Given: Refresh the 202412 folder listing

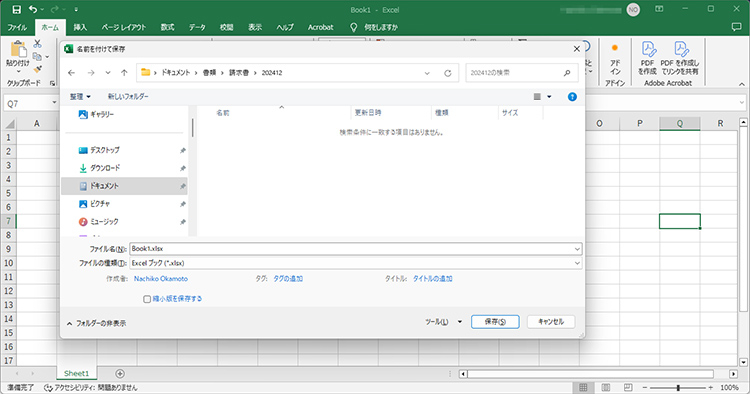Looking at the screenshot, I should (448, 73).
